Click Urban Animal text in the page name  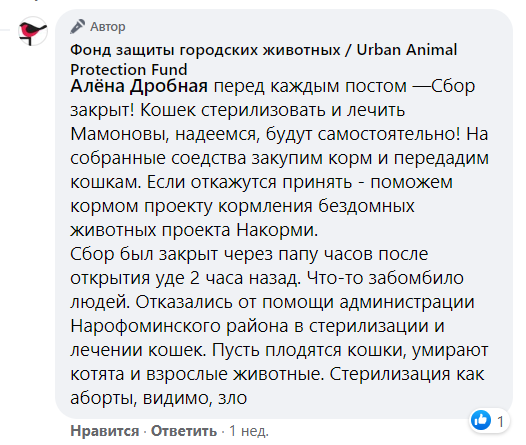(x=407, y=50)
